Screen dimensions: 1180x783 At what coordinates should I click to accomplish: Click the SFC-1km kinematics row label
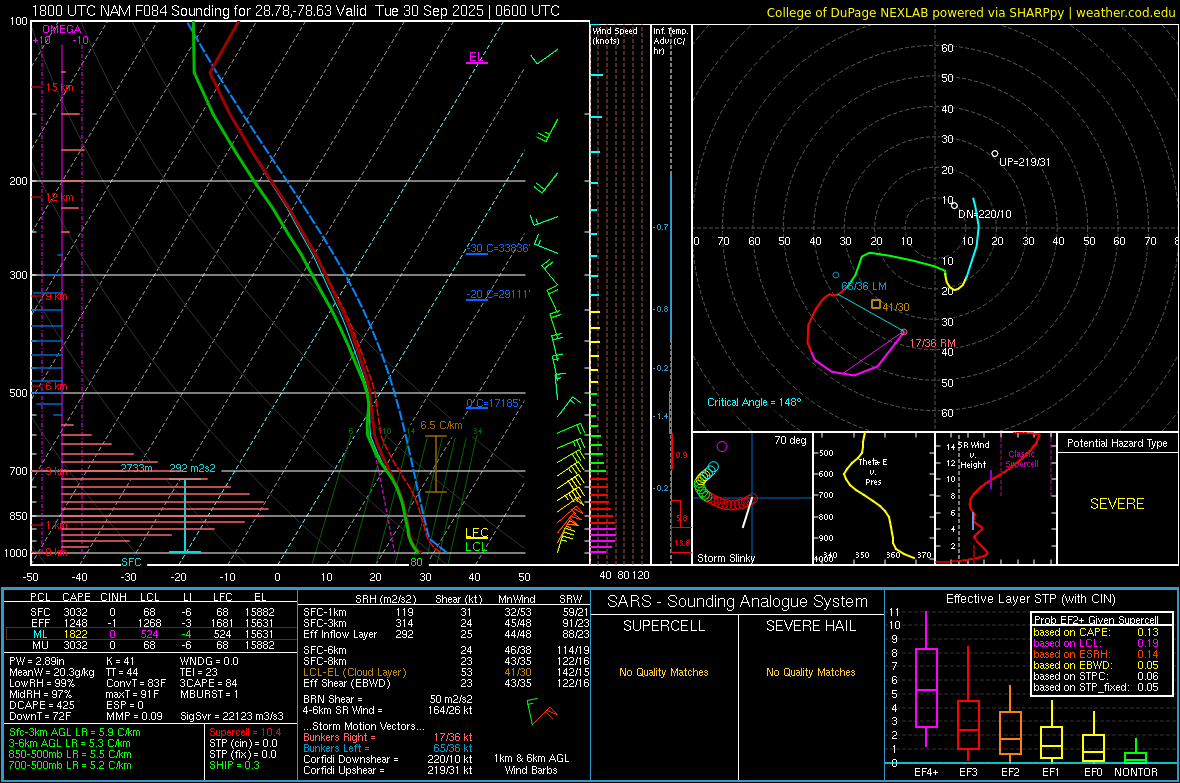[325, 612]
